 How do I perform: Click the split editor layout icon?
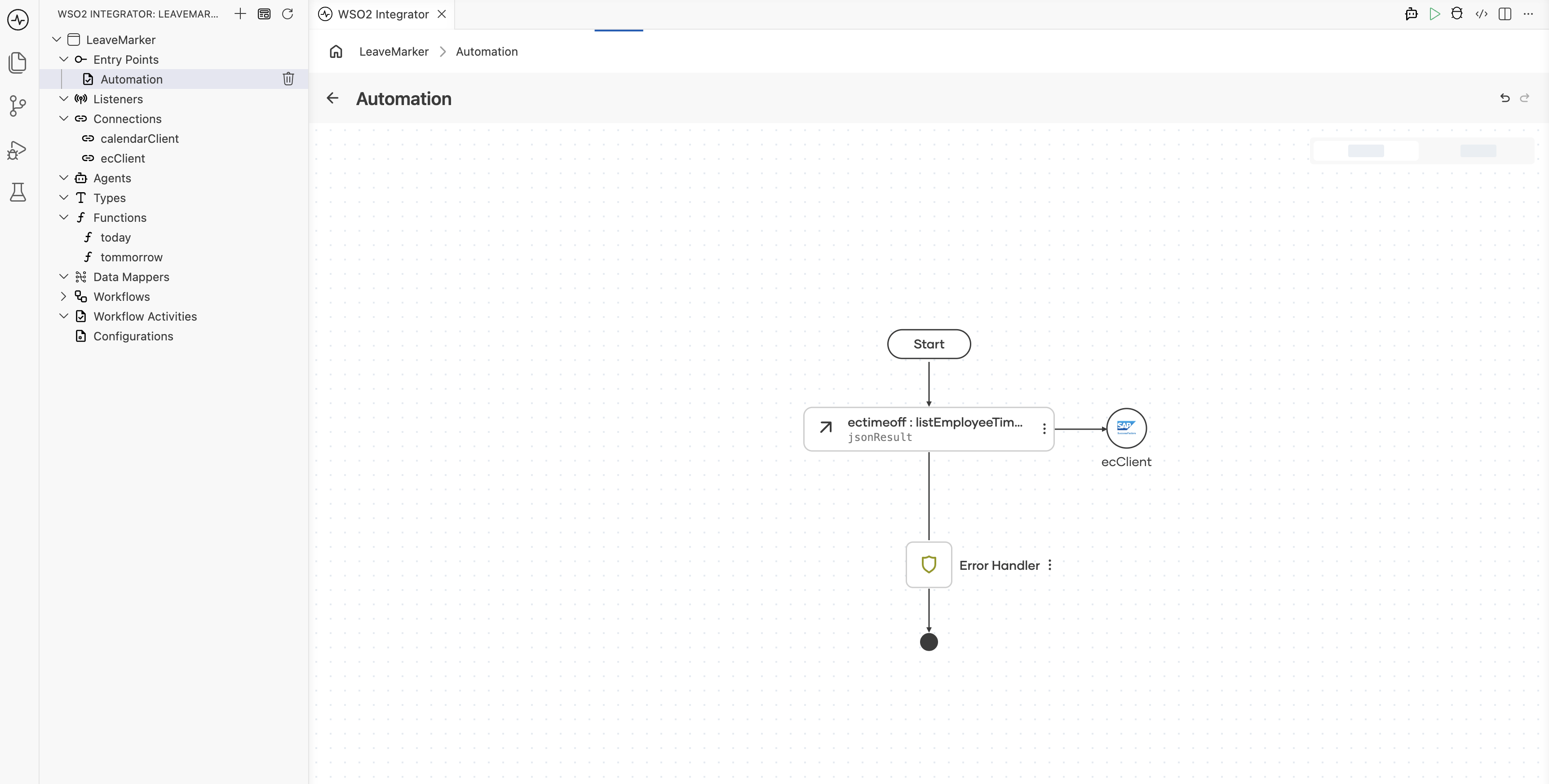click(1505, 14)
